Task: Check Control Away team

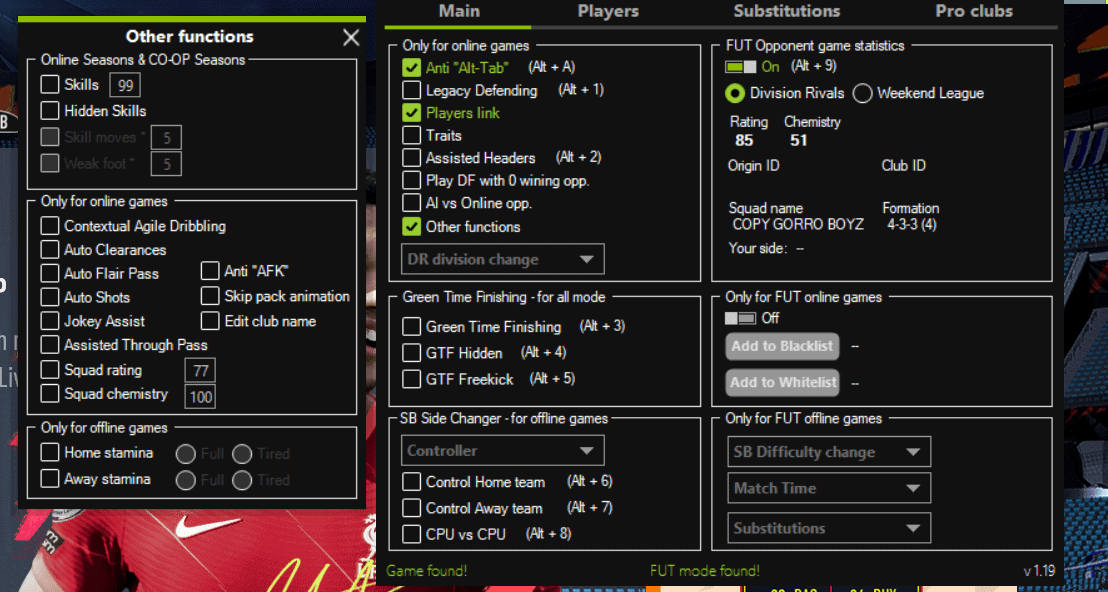Action: pyautogui.click(x=411, y=509)
